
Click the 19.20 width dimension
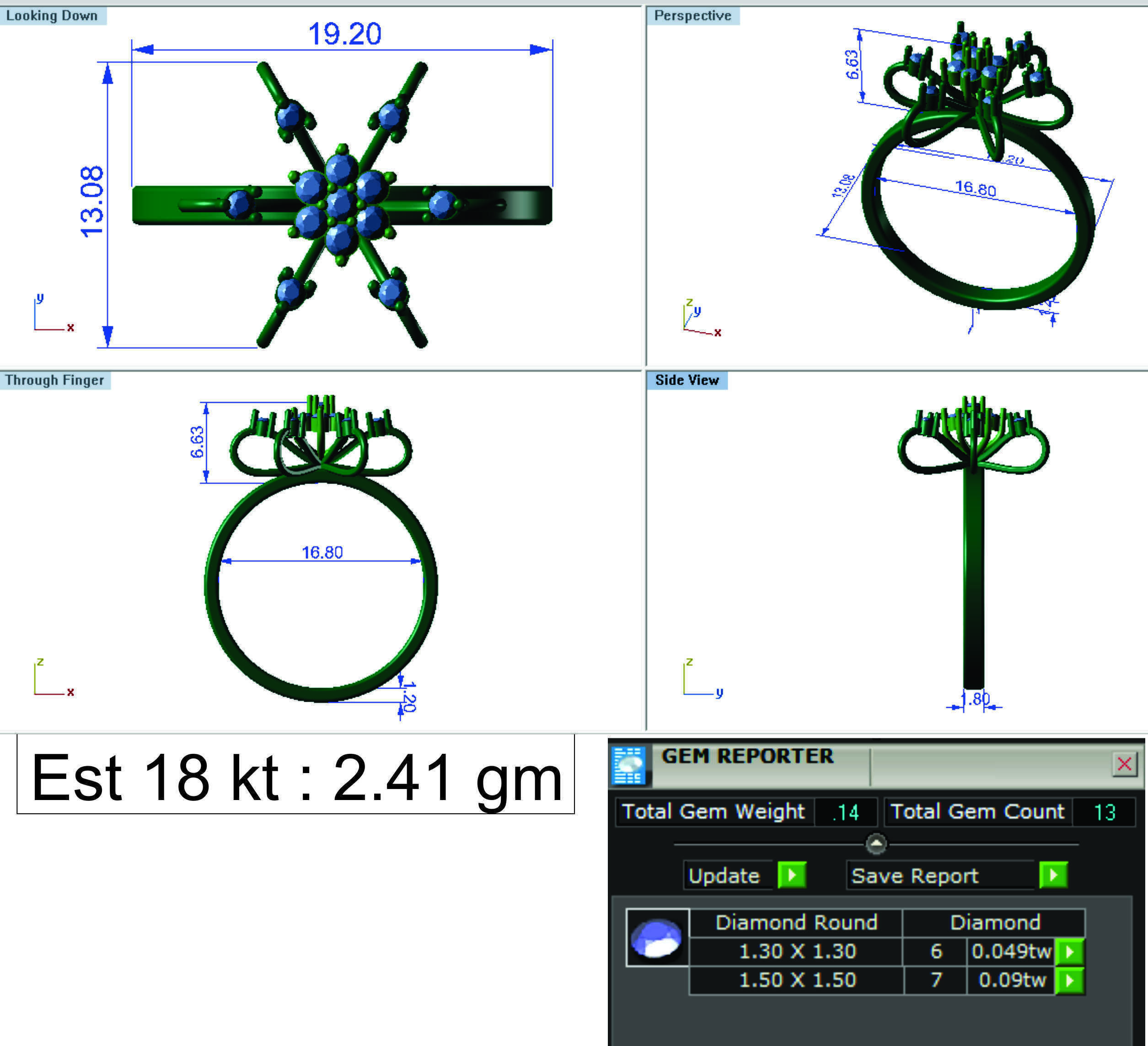344,34
